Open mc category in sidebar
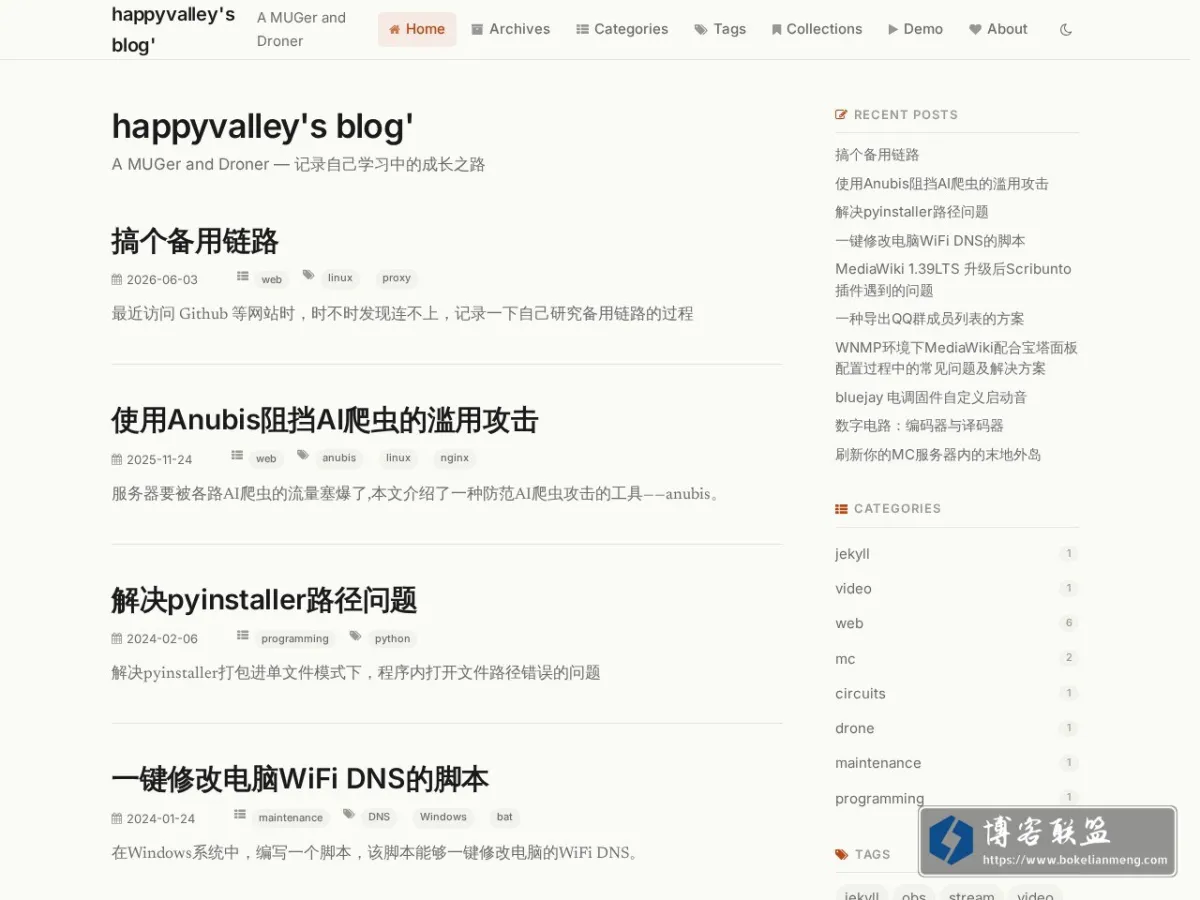The width and height of the screenshot is (1200, 900). pos(845,659)
